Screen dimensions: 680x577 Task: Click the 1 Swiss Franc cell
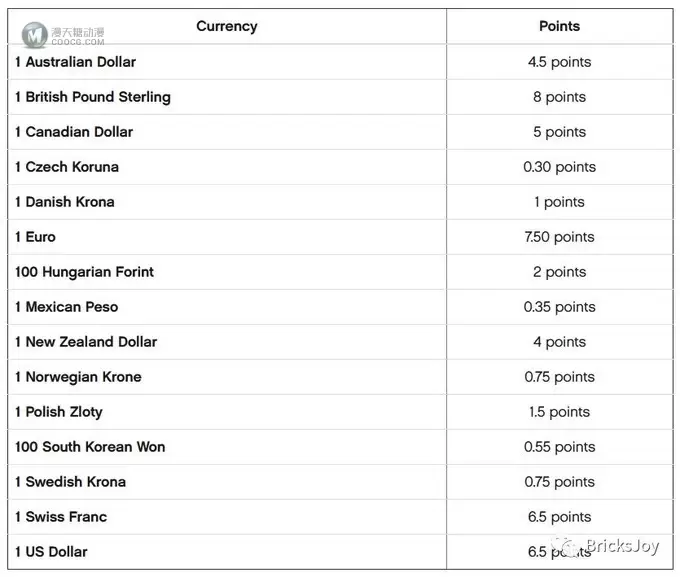227,517
